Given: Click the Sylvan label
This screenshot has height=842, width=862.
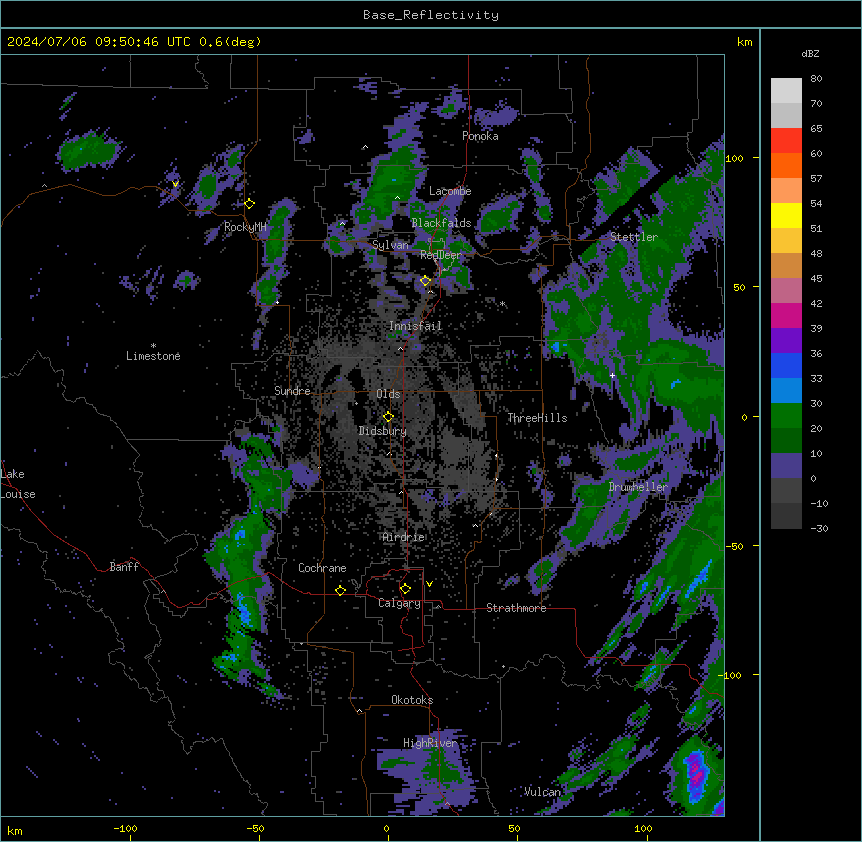Looking at the screenshot, I should coord(390,245).
